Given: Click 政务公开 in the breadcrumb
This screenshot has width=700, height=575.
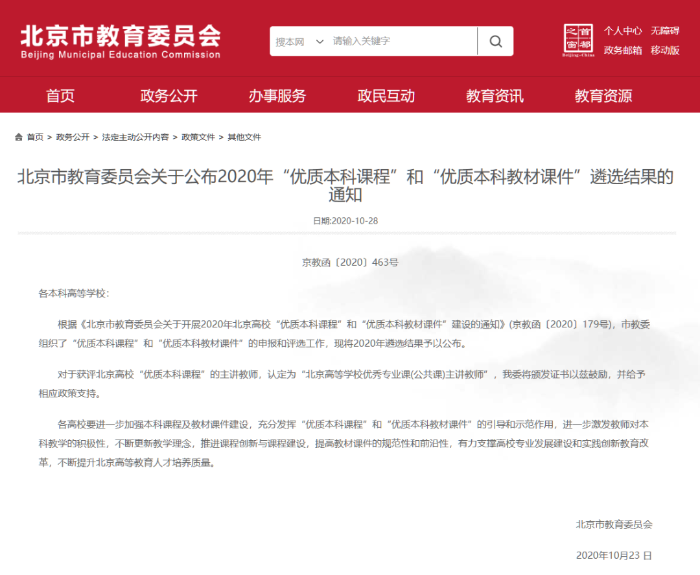Looking at the screenshot, I should tap(73, 137).
